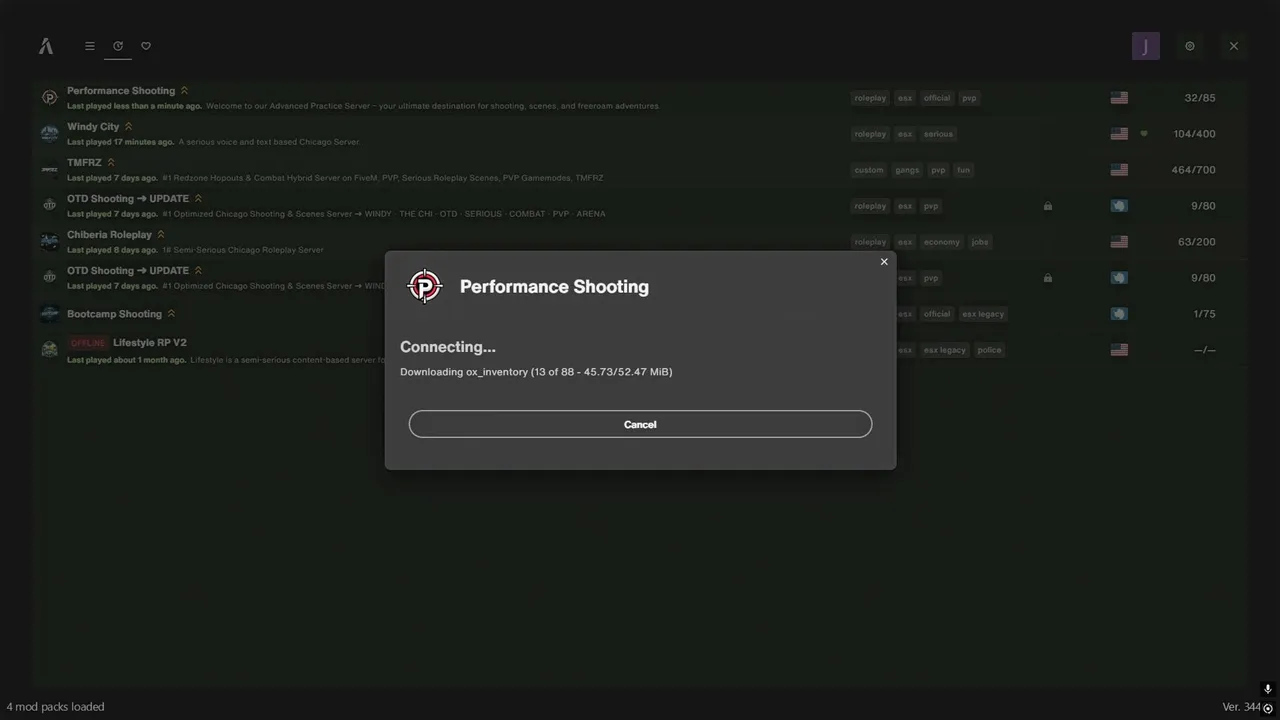The image size is (1280, 720).
Task: Open the settings gear icon
Action: [x=1190, y=46]
